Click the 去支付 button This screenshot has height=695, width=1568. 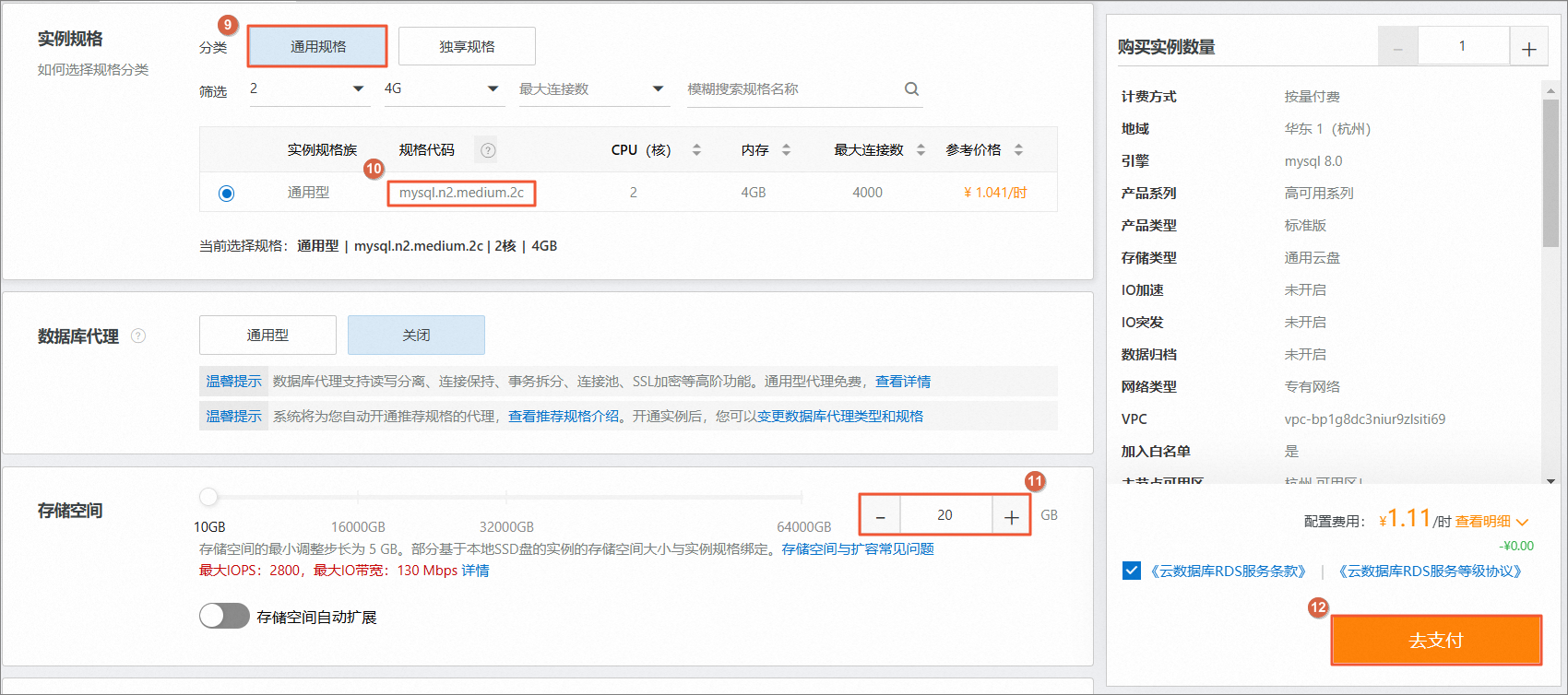[x=1436, y=640]
